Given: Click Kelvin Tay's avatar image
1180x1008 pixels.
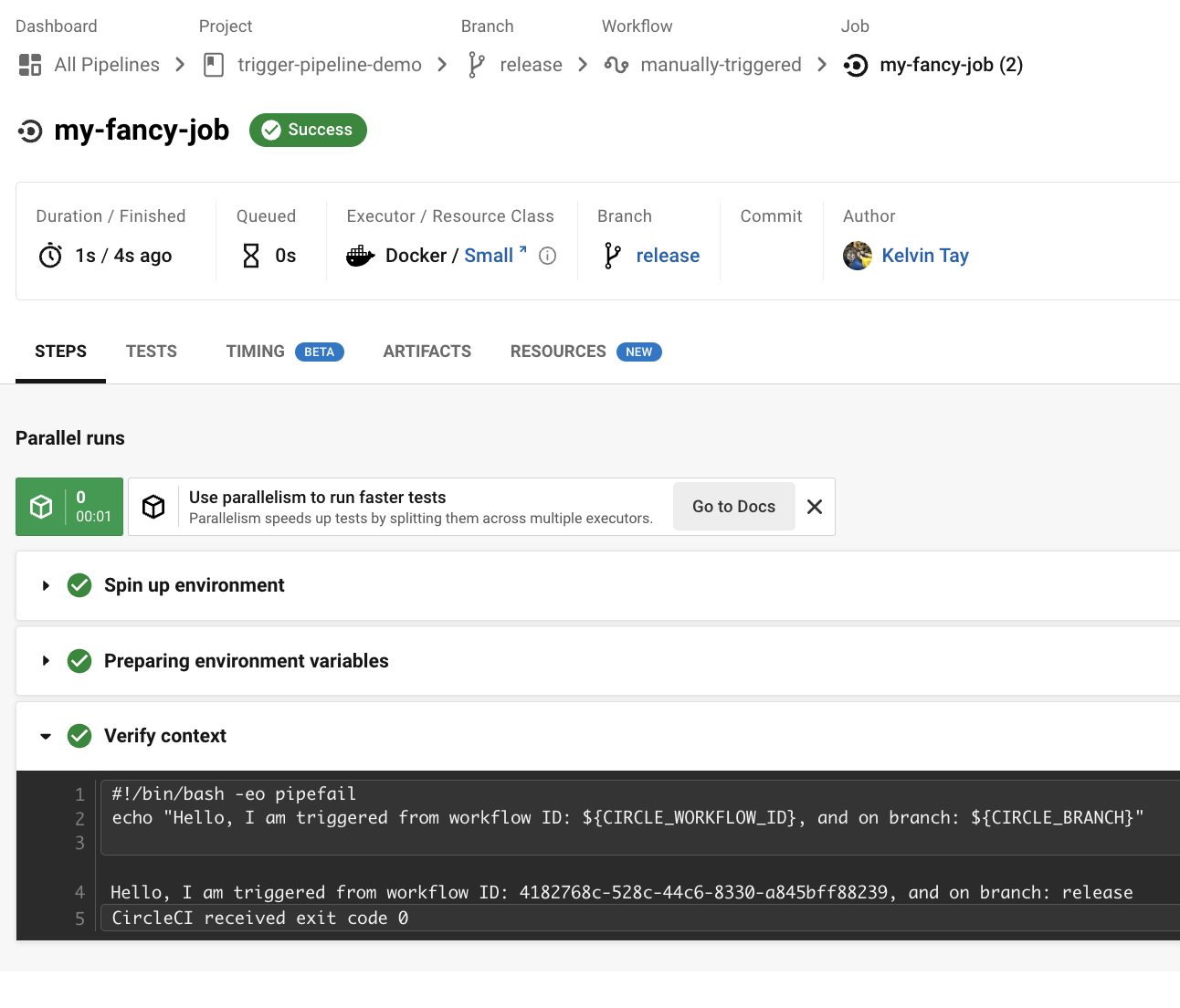Looking at the screenshot, I should [857, 256].
